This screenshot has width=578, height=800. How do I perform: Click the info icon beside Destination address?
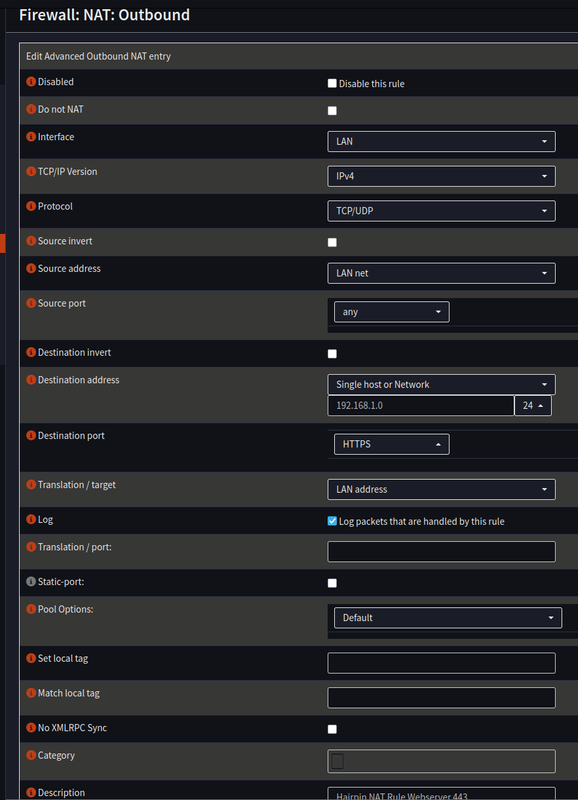31,380
